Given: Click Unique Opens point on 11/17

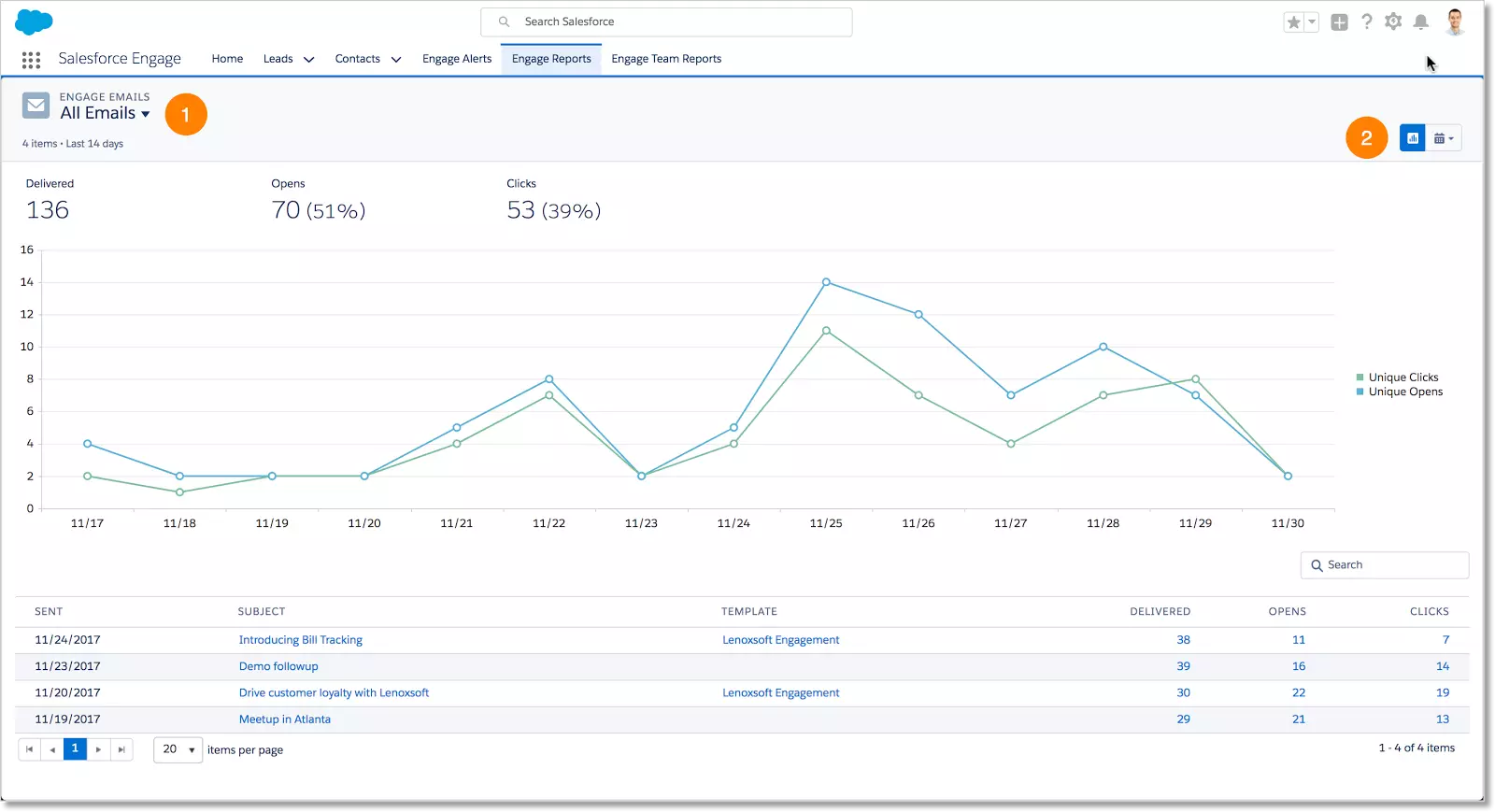Looking at the screenshot, I should click(x=88, y=444).
